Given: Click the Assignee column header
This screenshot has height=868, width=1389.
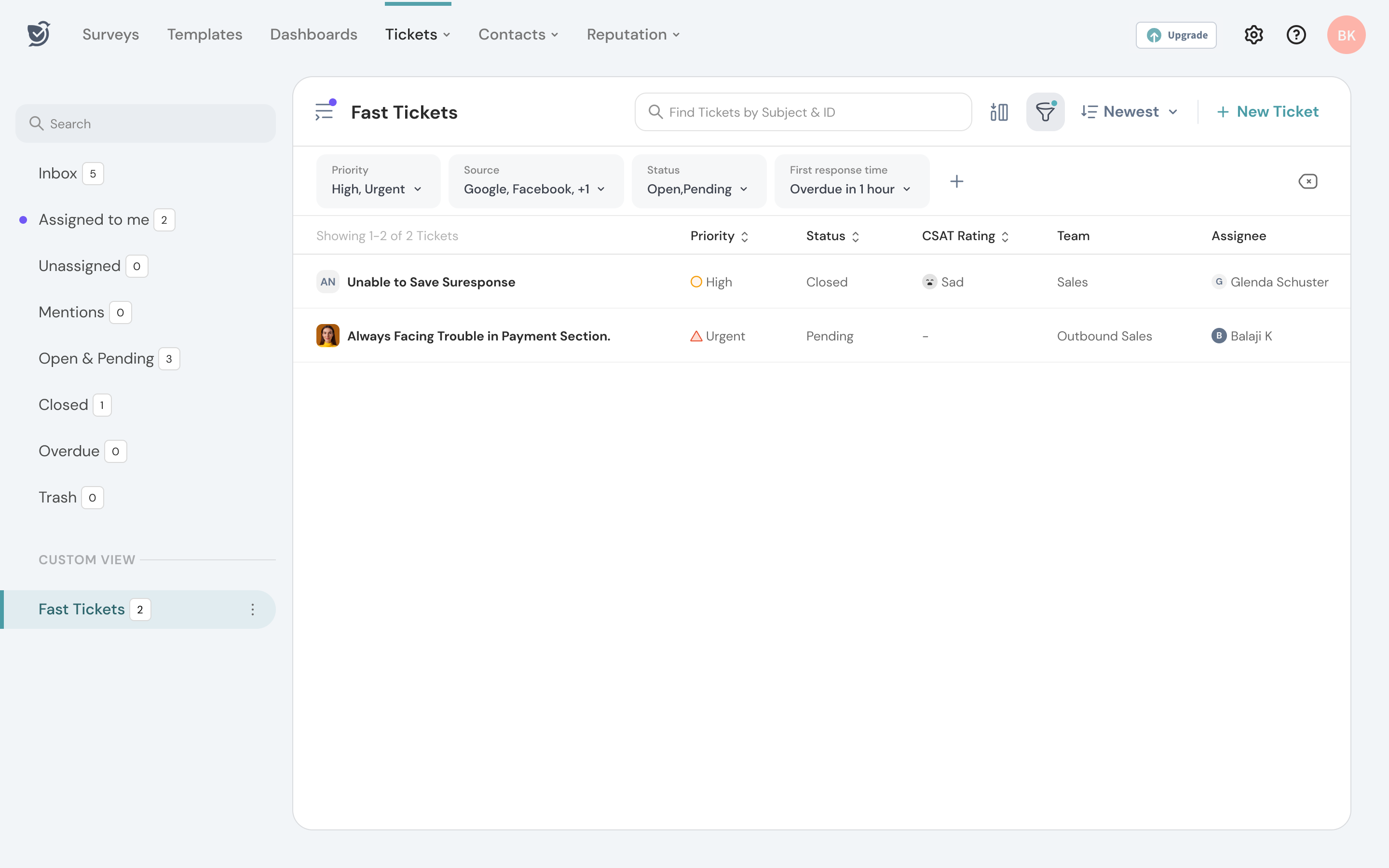Looking at the screenshot, I should pyautogui.click(x=1239, y=236).
